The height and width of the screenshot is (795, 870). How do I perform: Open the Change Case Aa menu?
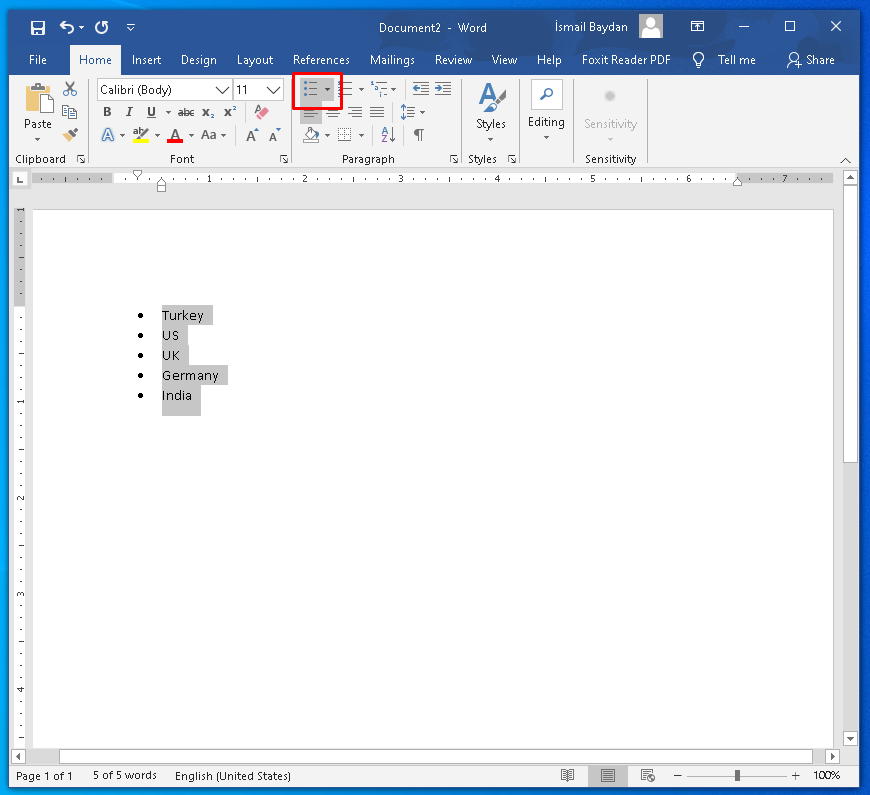point(214,135)
